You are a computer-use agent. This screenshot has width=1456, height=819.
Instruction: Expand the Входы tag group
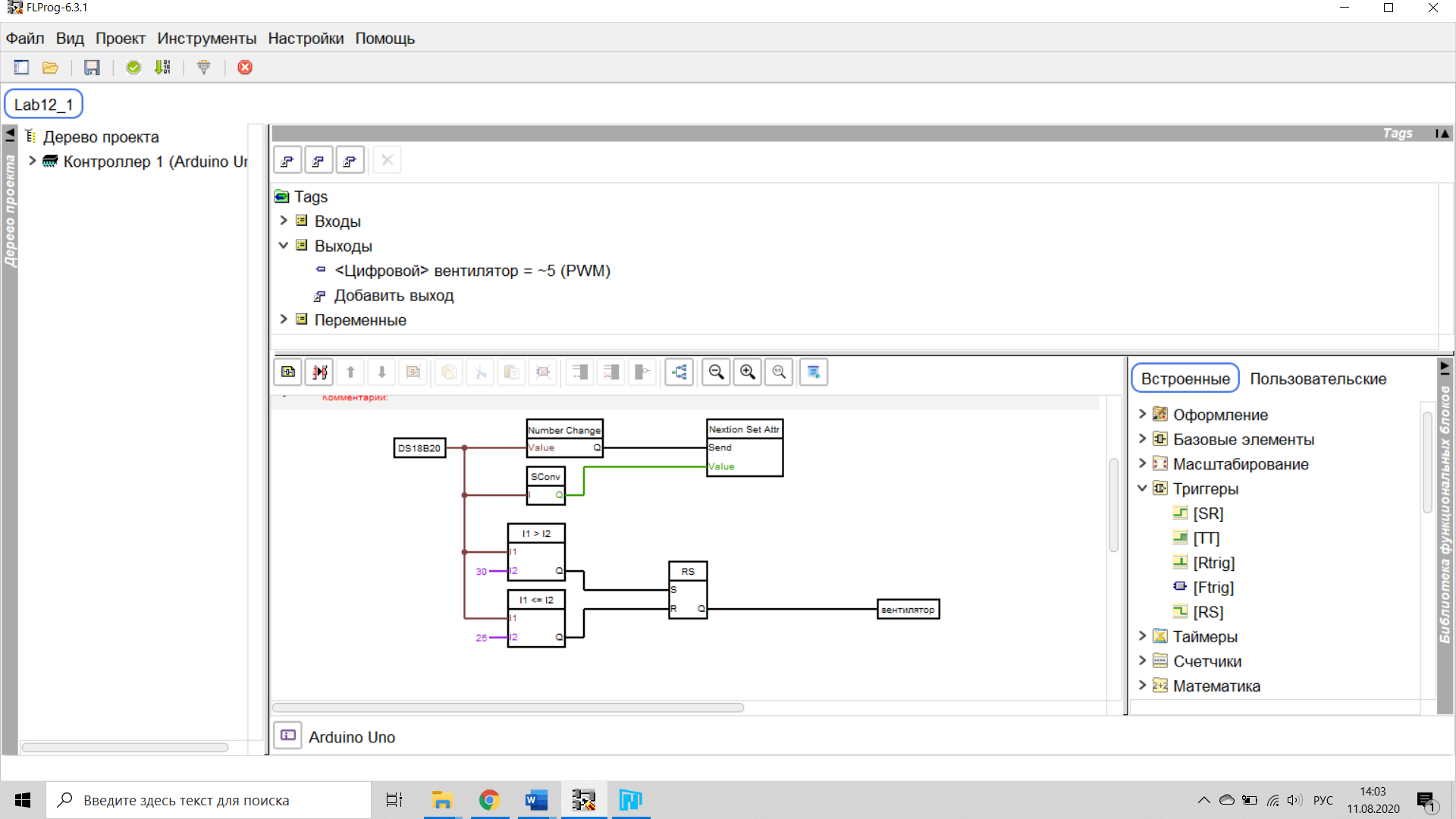(284, 221)
